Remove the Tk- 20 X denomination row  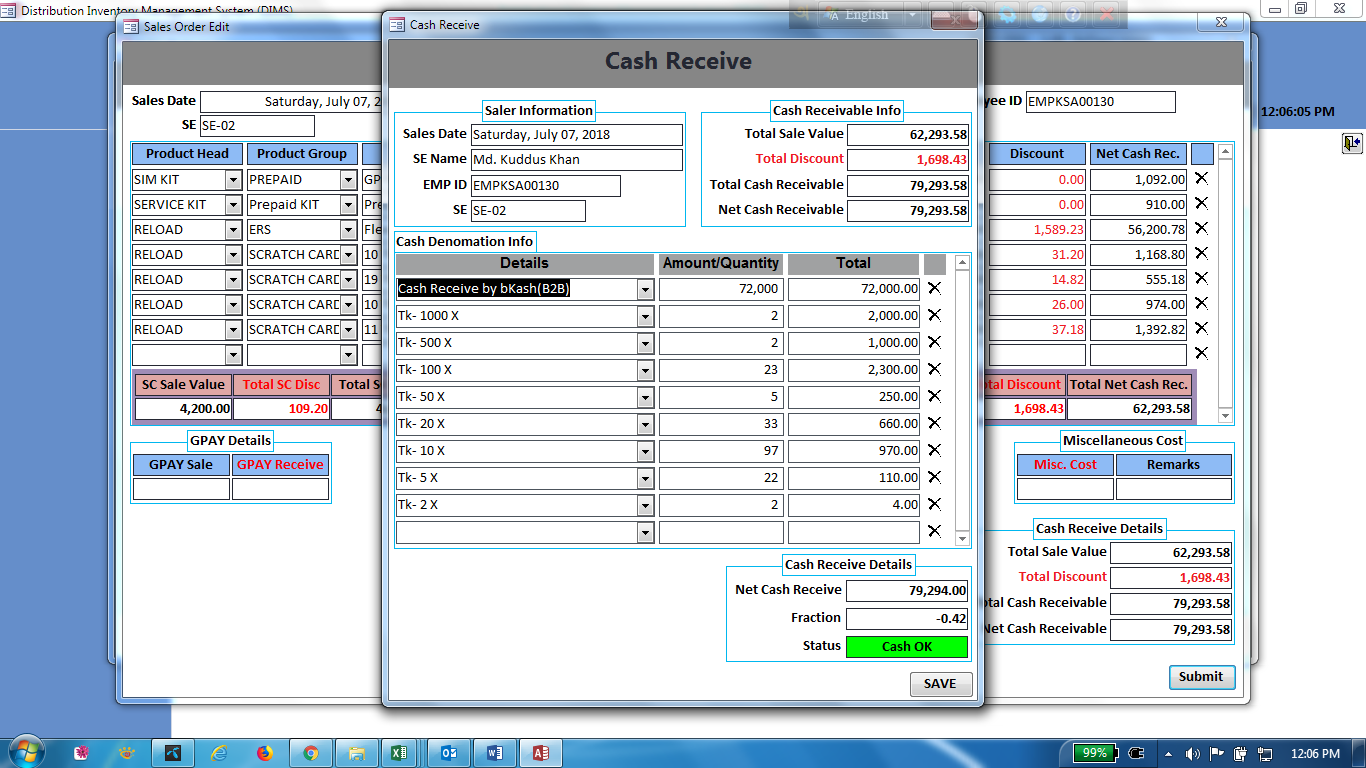(x=934, y=423)
